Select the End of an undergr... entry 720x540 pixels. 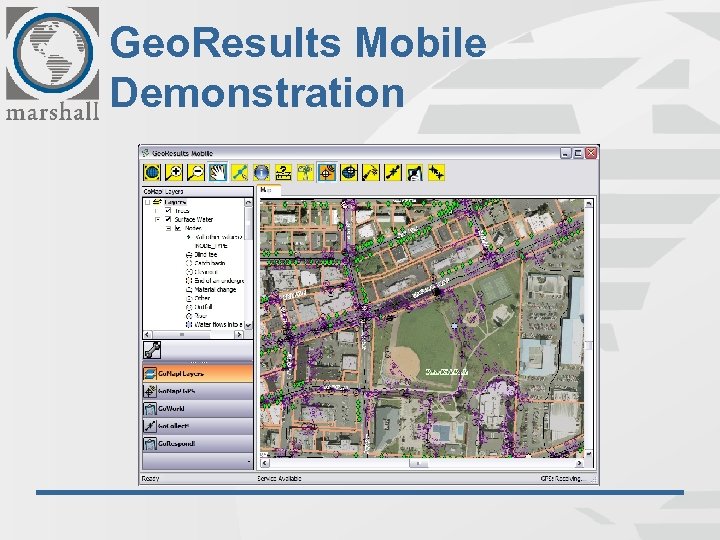[x=214, y=281]
